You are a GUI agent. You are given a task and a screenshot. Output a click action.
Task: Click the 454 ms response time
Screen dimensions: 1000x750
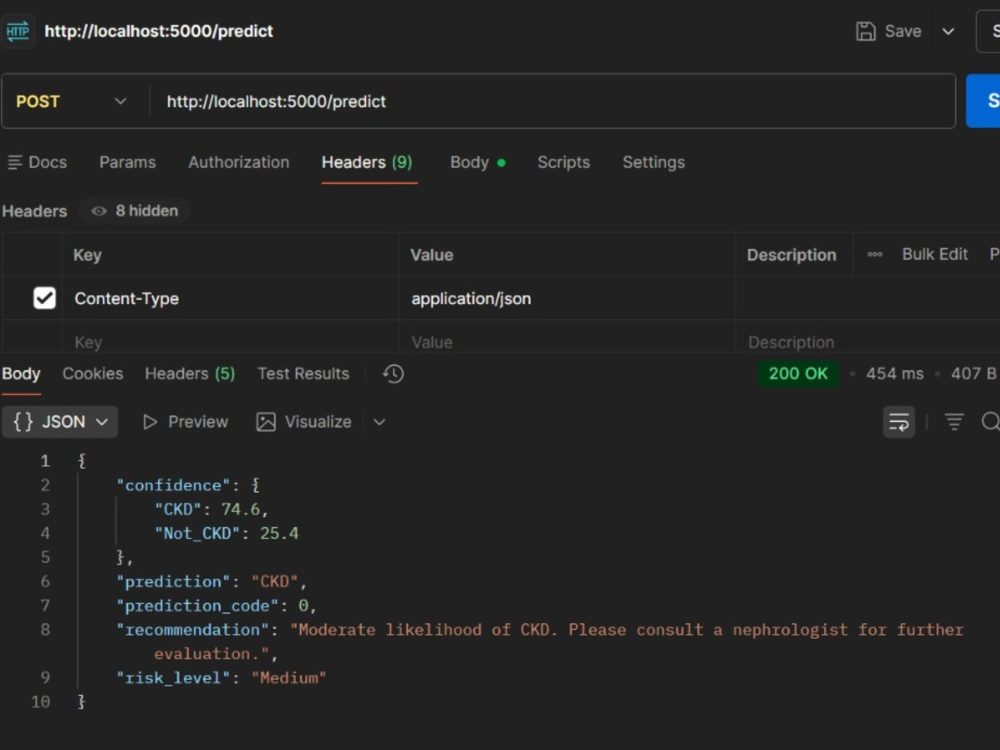(894, 374)
